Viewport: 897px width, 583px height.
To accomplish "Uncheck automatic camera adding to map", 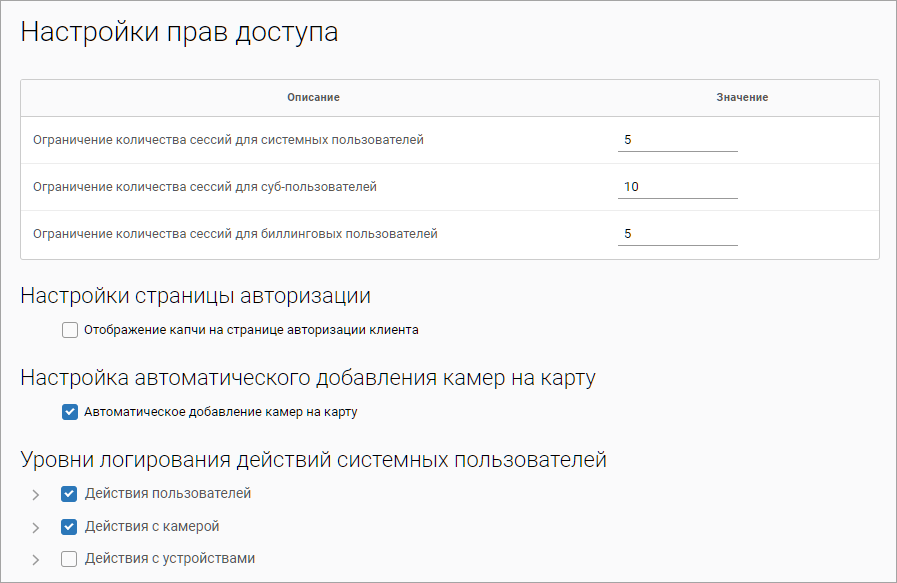I will tap(70, 411).
